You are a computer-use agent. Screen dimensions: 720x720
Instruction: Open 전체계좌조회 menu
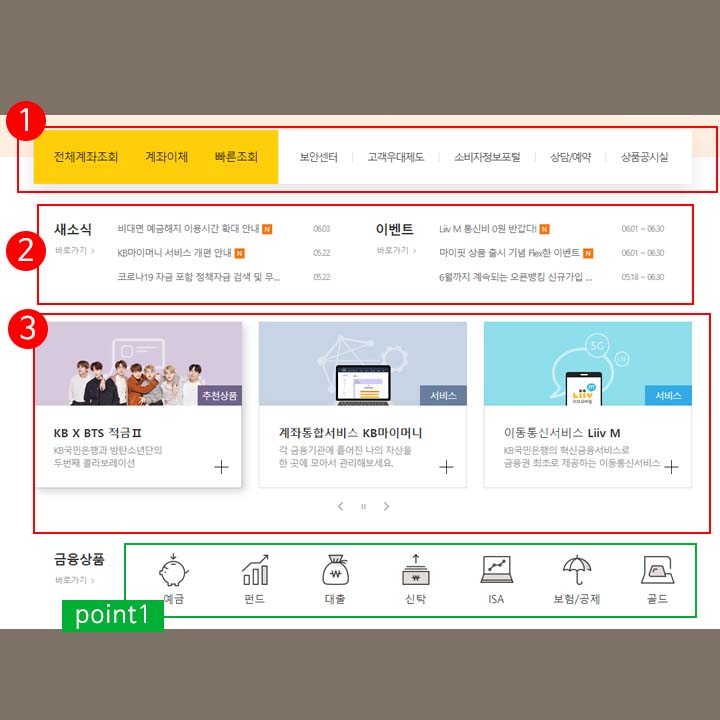tap(86, 157)
